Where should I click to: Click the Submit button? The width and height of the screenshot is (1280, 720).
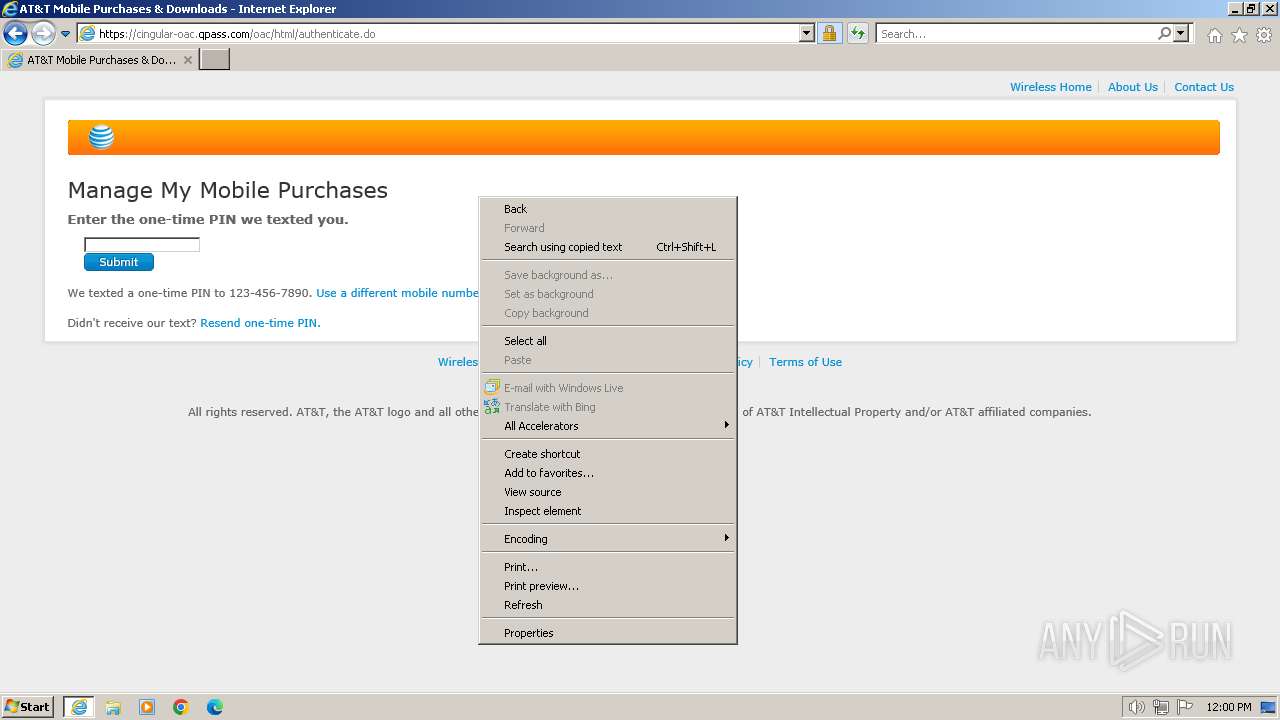(119, 262)
